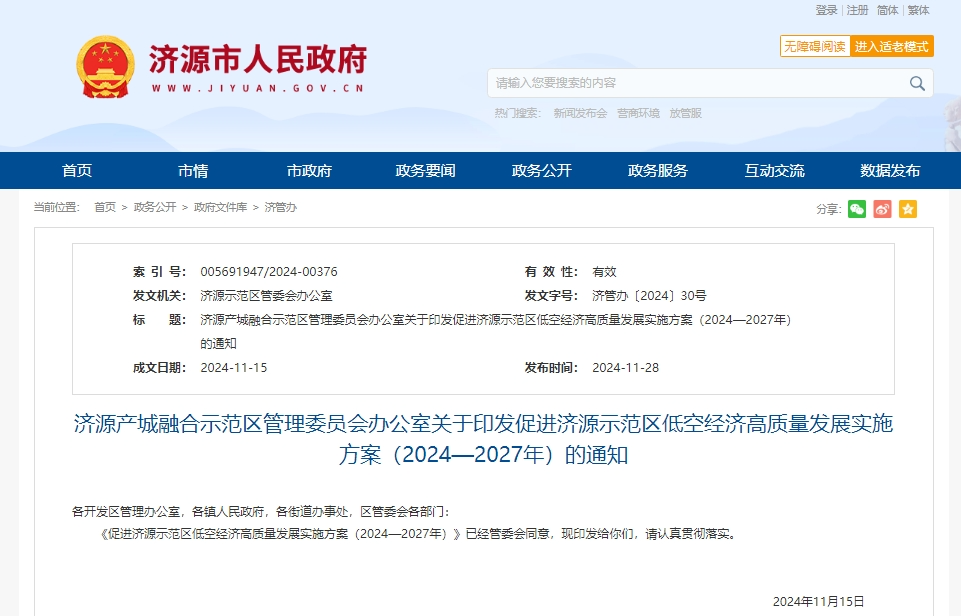
Task: Switch site language to 简体
Action: [x=886, y=11]
